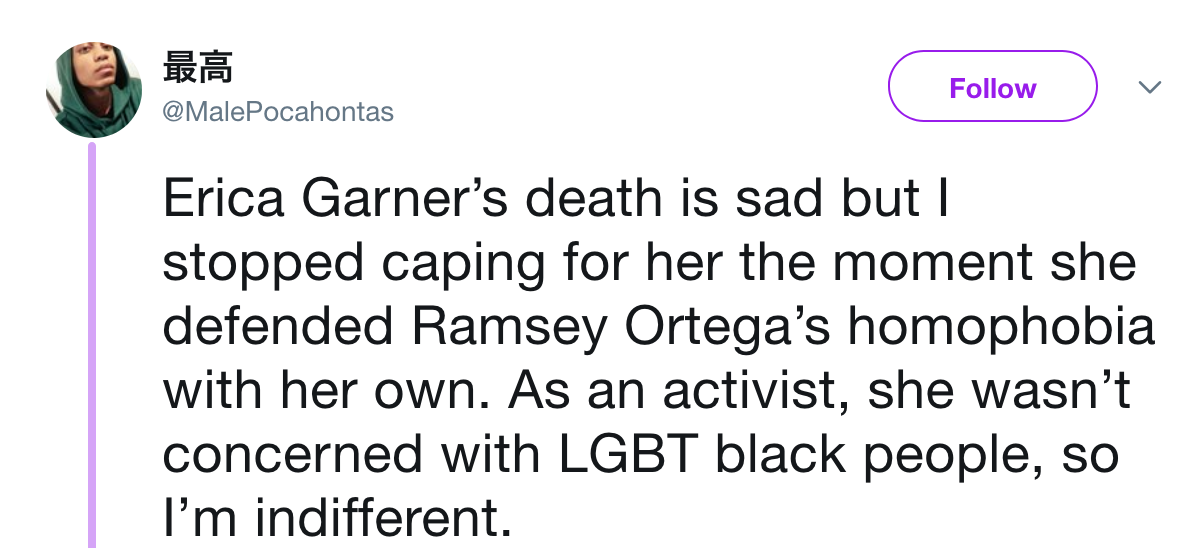Open the profile avatar photo
This screenshot has width=1204, height=548.
click(93, 91)
